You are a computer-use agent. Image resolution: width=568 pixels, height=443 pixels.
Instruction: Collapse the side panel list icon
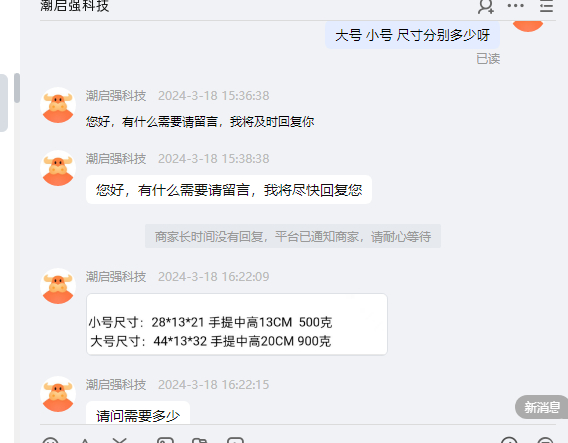click(546, 6)
